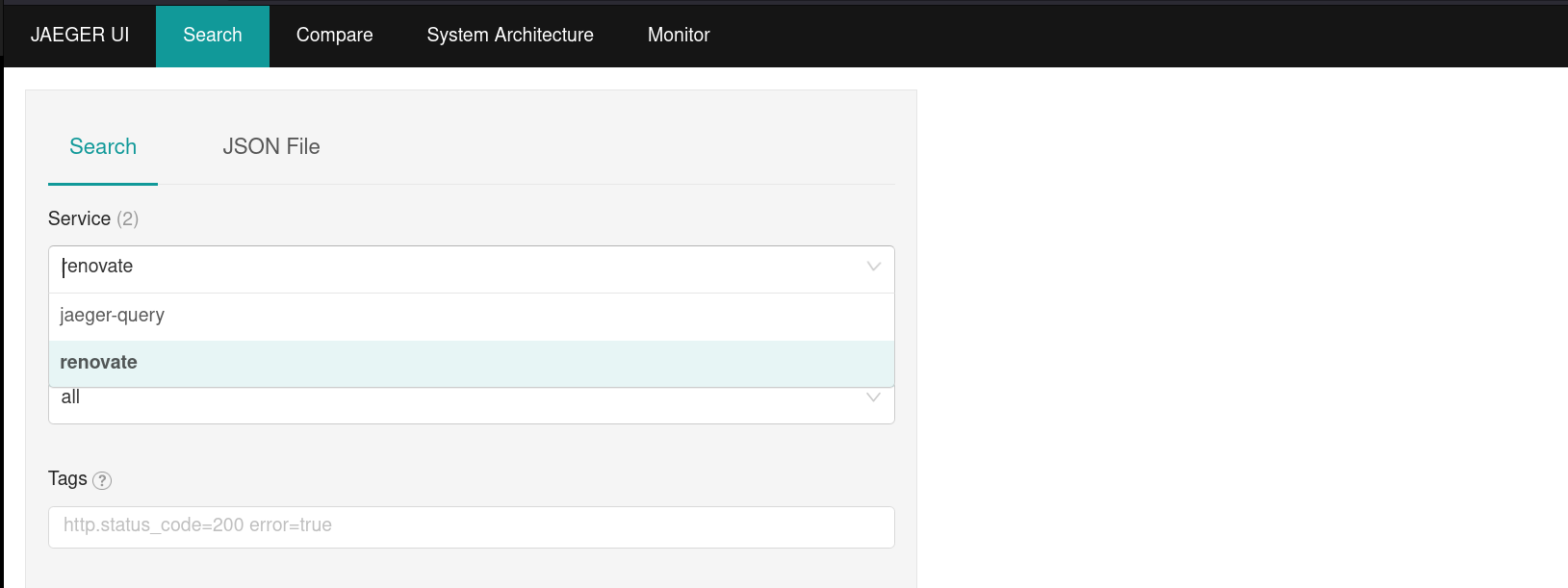Switch to the Search form tab

(x=103, y=147)
